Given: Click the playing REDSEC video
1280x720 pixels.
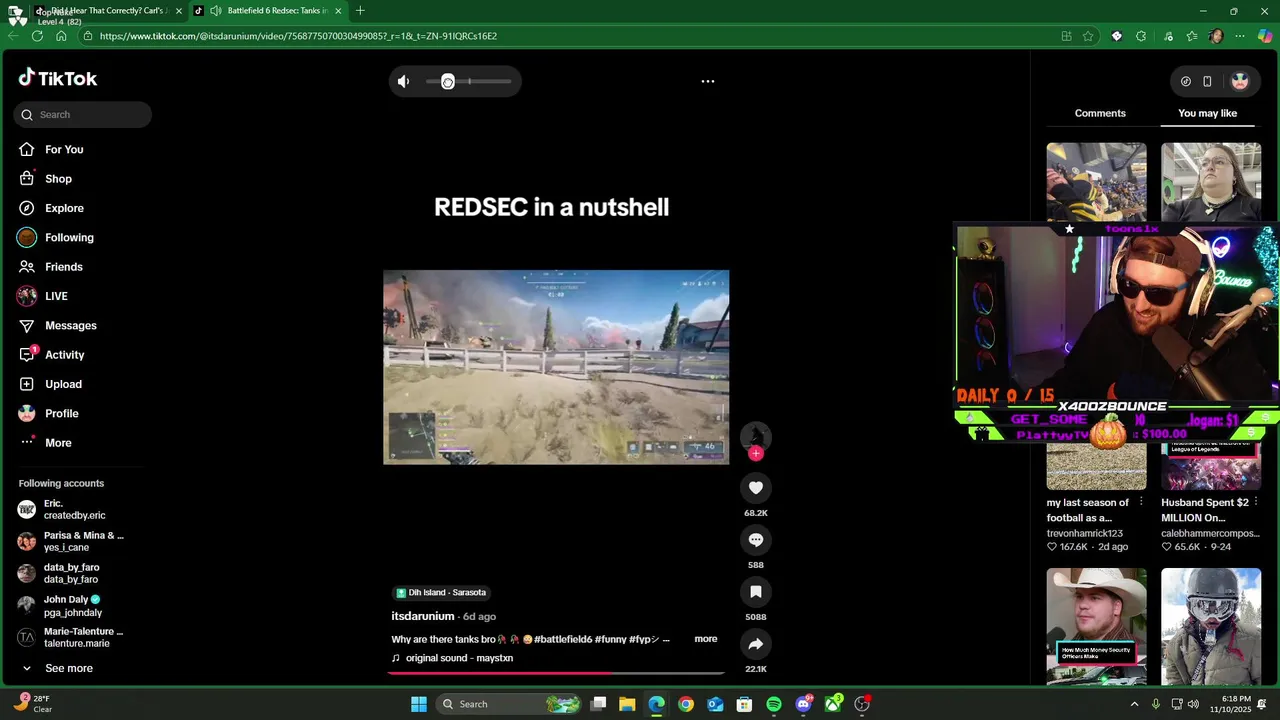Looking at the screenshot, I should 556,367.
